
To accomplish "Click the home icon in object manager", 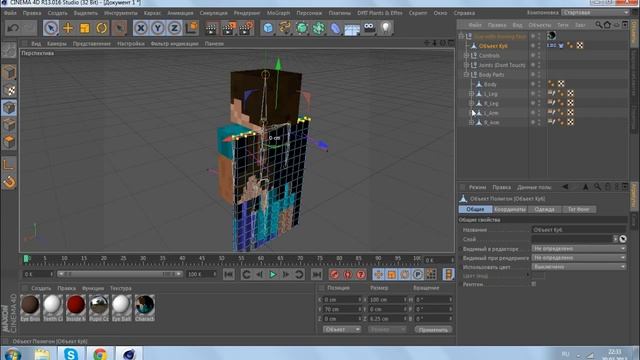I will 607,25.
